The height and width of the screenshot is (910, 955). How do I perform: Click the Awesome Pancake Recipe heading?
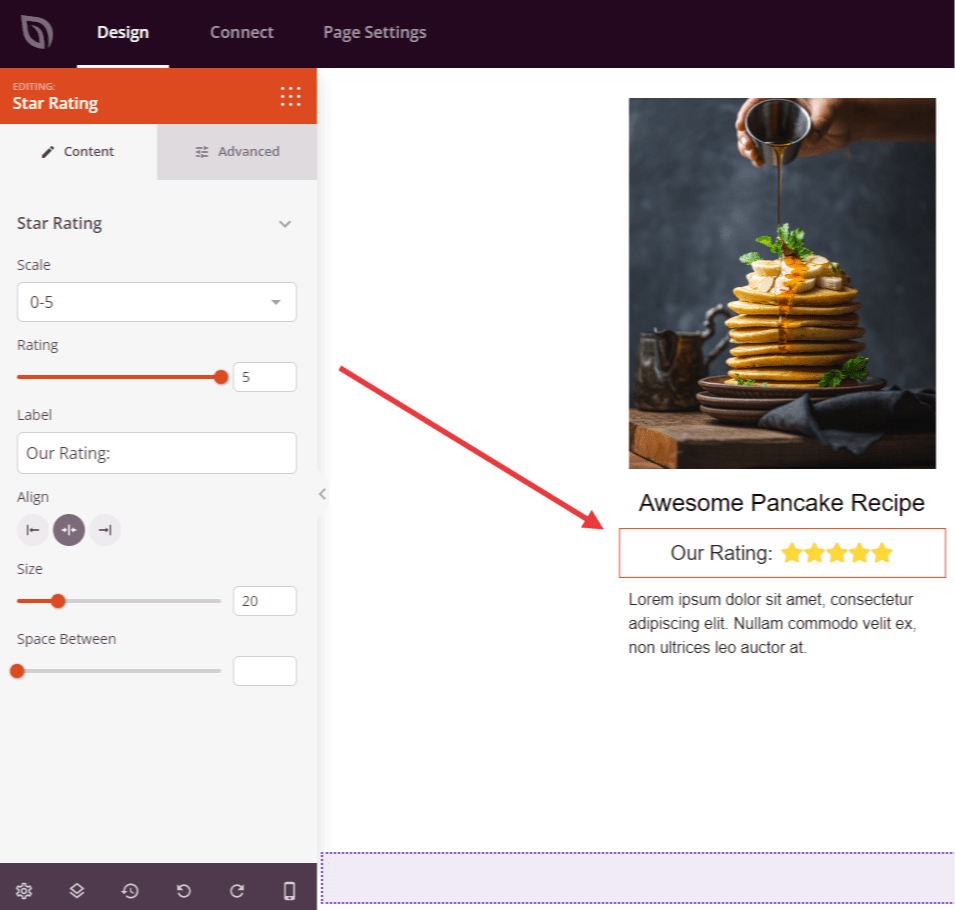coord(781,503)
